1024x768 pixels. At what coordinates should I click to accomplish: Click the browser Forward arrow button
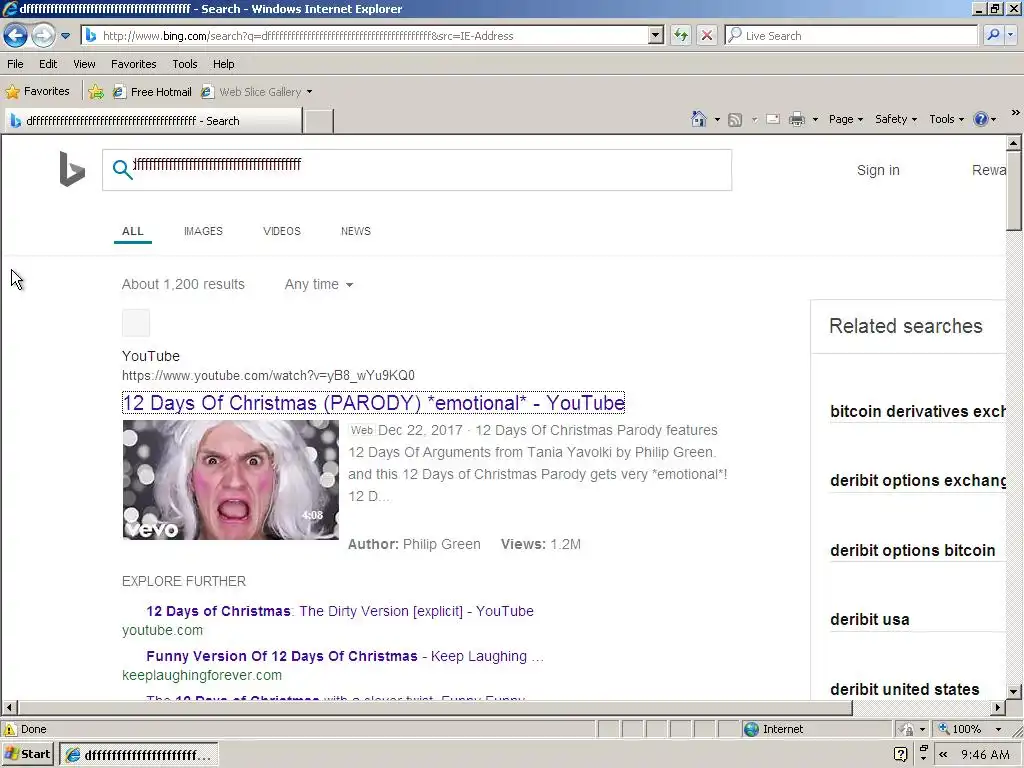pos(44,35)
